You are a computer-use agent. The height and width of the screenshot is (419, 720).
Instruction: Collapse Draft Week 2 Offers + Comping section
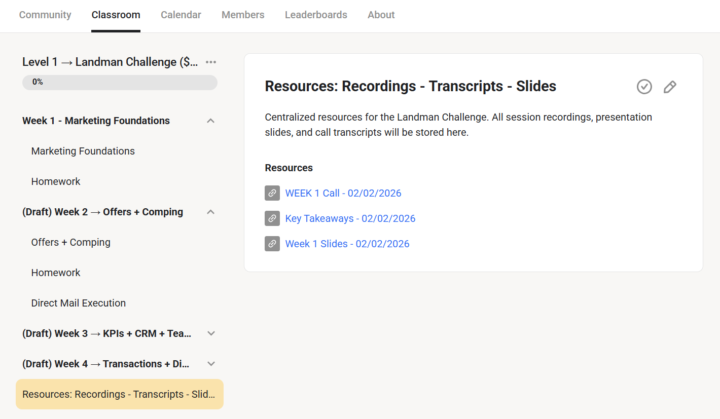pyautogui.click(x=211, y=212)
